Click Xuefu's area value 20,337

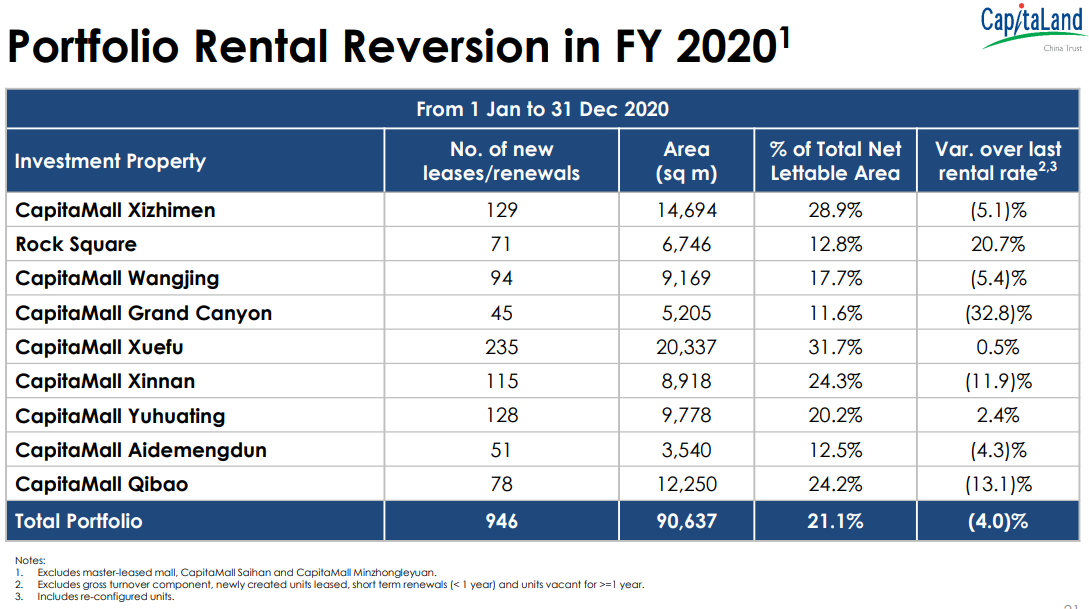686,347
